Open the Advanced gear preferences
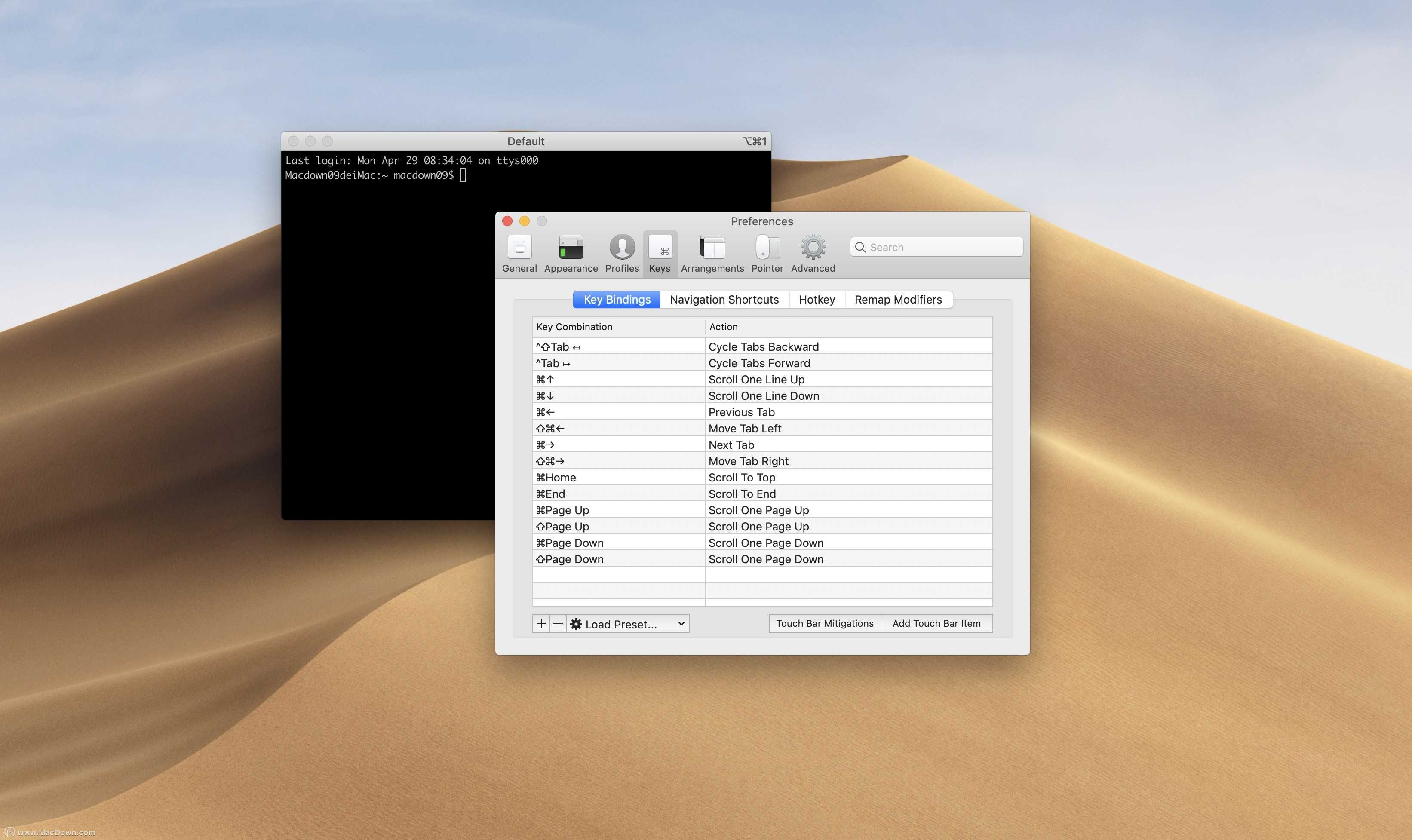Screen dimensions: 1412x840 [x=813, y=254]
